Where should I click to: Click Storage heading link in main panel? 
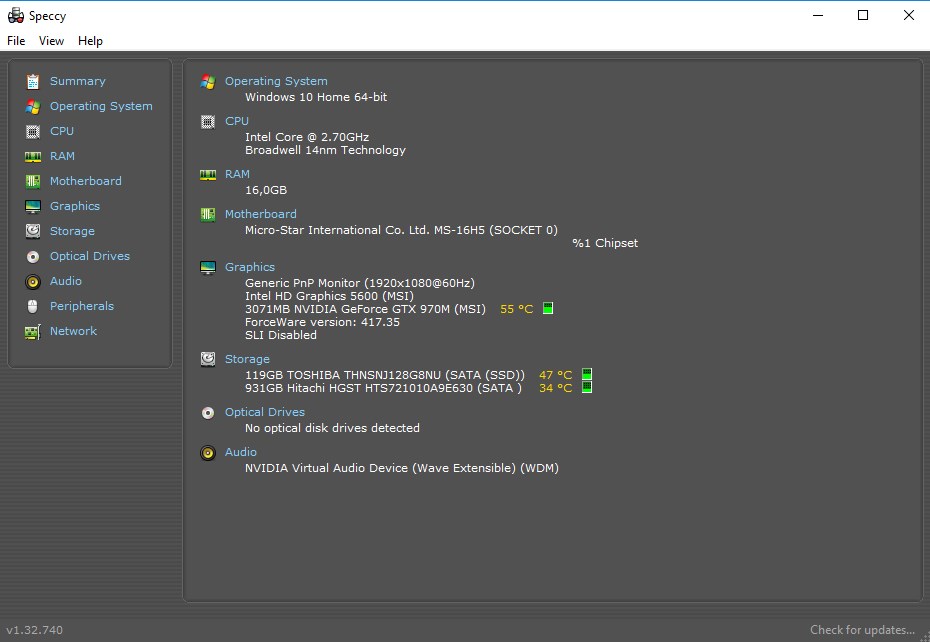[247, 359]
